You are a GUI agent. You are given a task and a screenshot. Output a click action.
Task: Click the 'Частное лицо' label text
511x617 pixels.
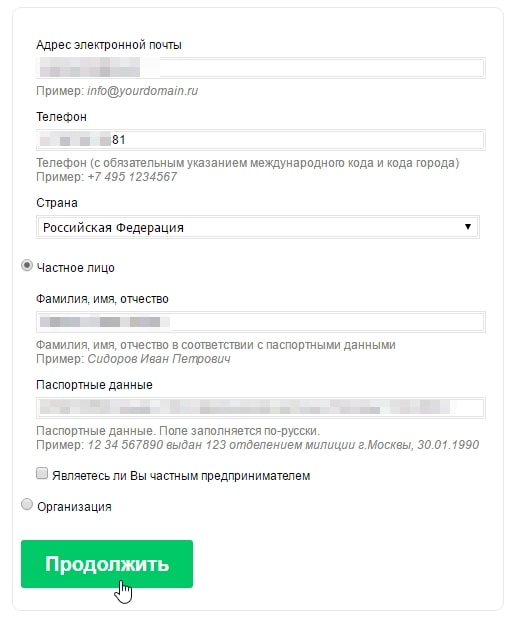click(76, 268)
